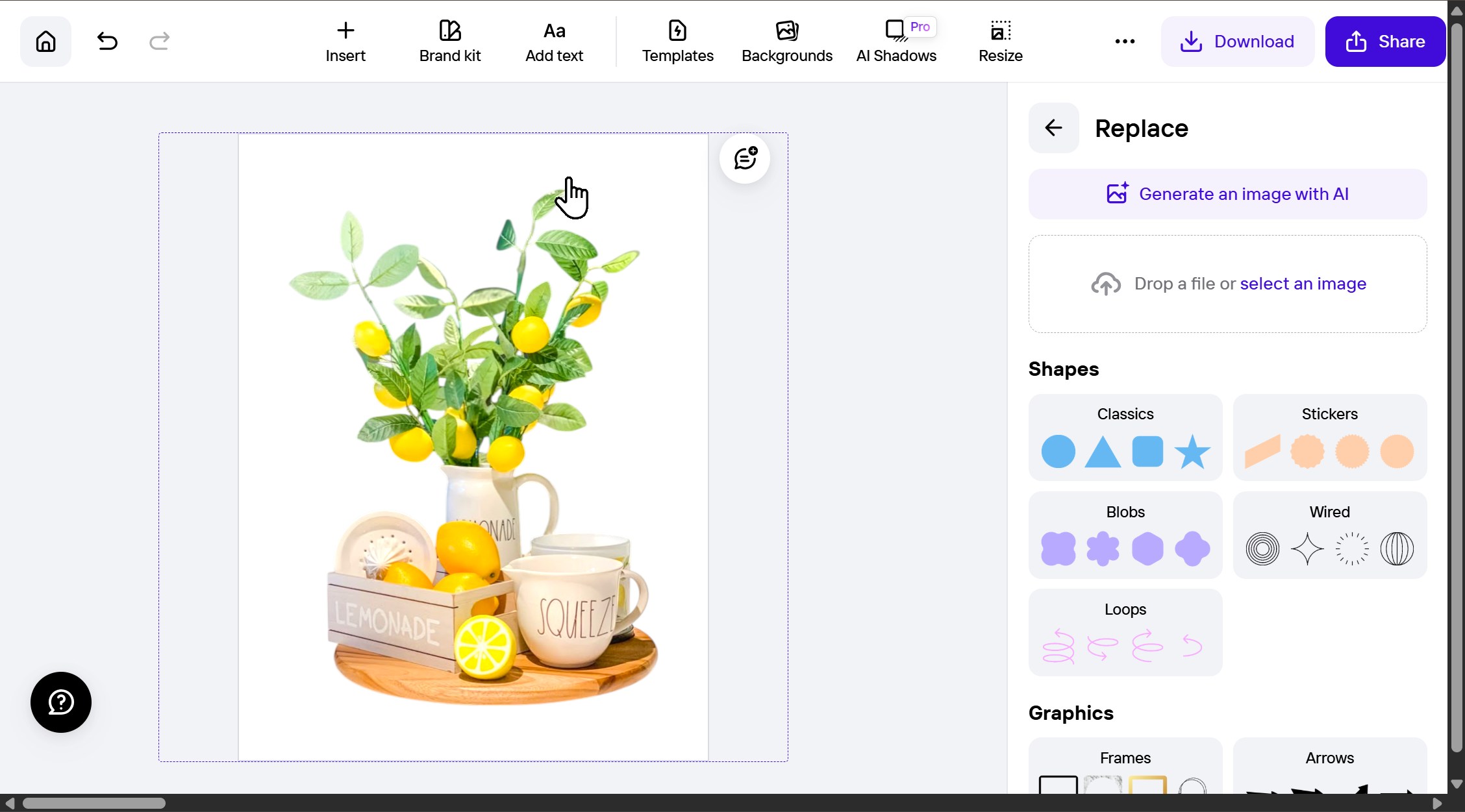
Task: Click the Download button
Action: pyautogui.click(x=1238, y=42)
